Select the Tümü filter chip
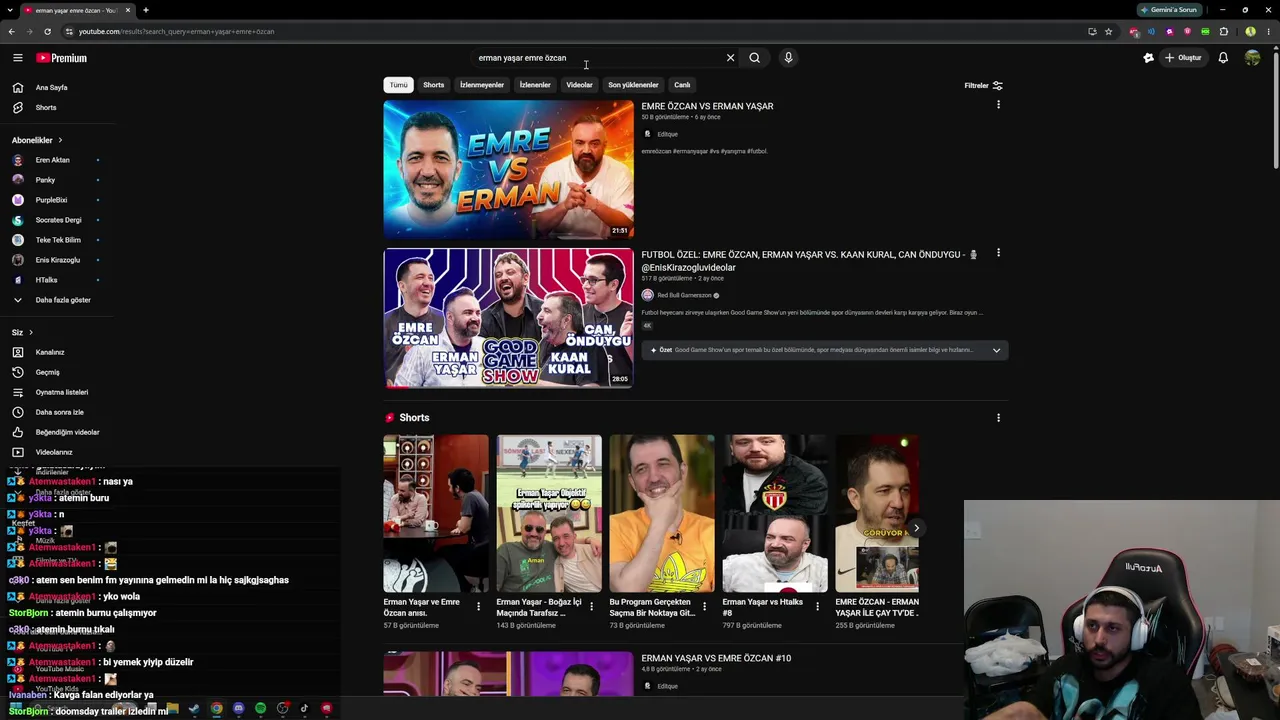The height and width of the screenshot is (720, 1280). pyautogui.click(x=398, y=85)
